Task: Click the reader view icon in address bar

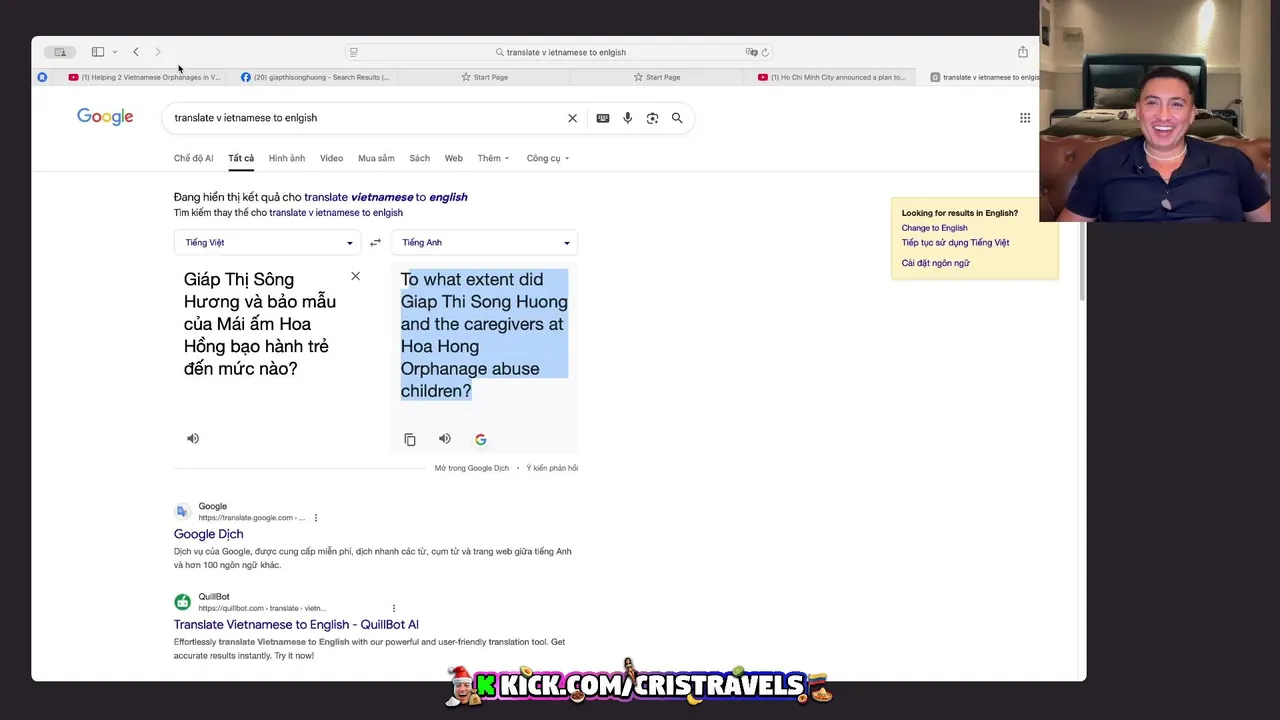Action: pyautogui.click(x=354, y=52)
